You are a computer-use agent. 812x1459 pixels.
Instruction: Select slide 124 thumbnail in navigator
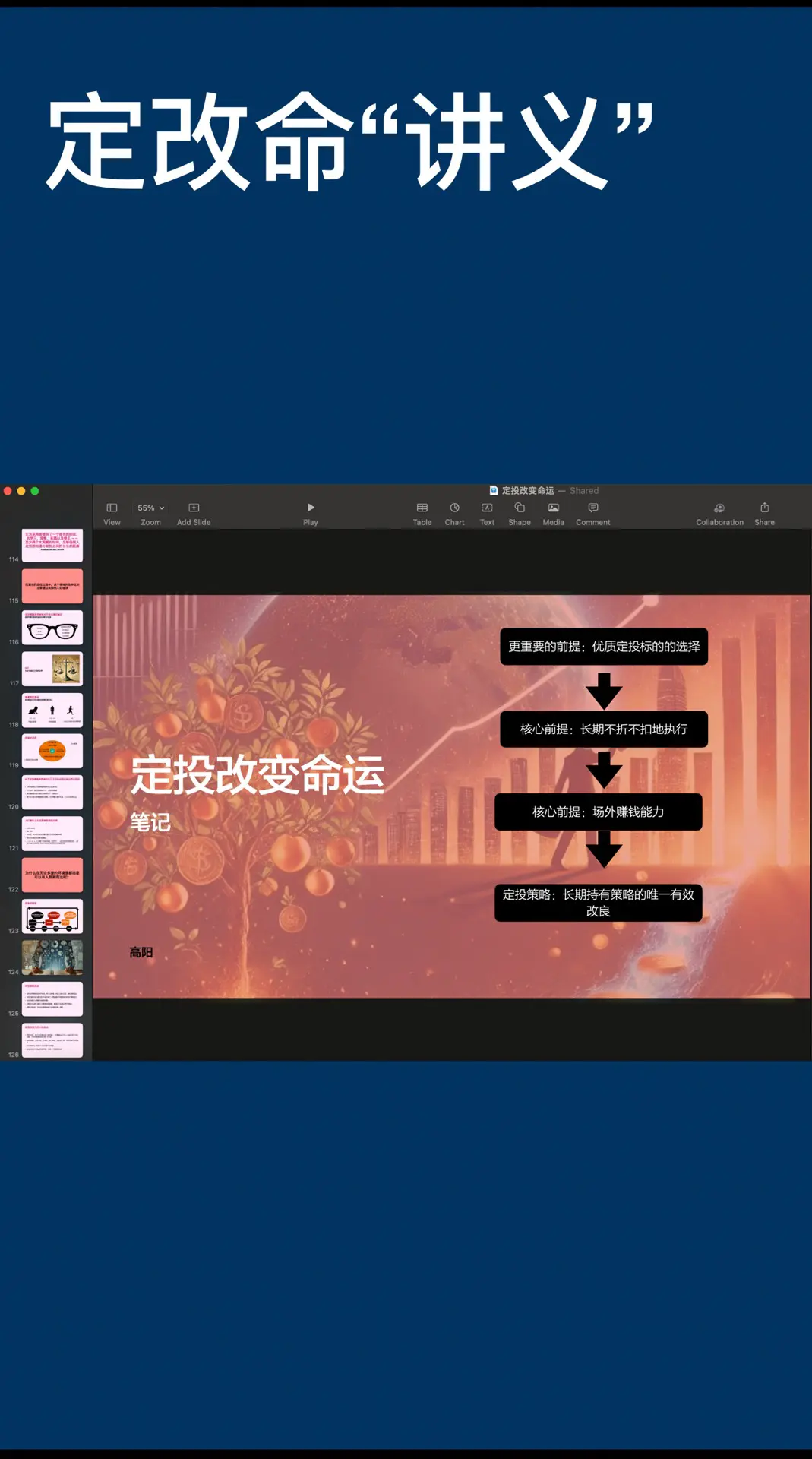click(x=52, y=957)
